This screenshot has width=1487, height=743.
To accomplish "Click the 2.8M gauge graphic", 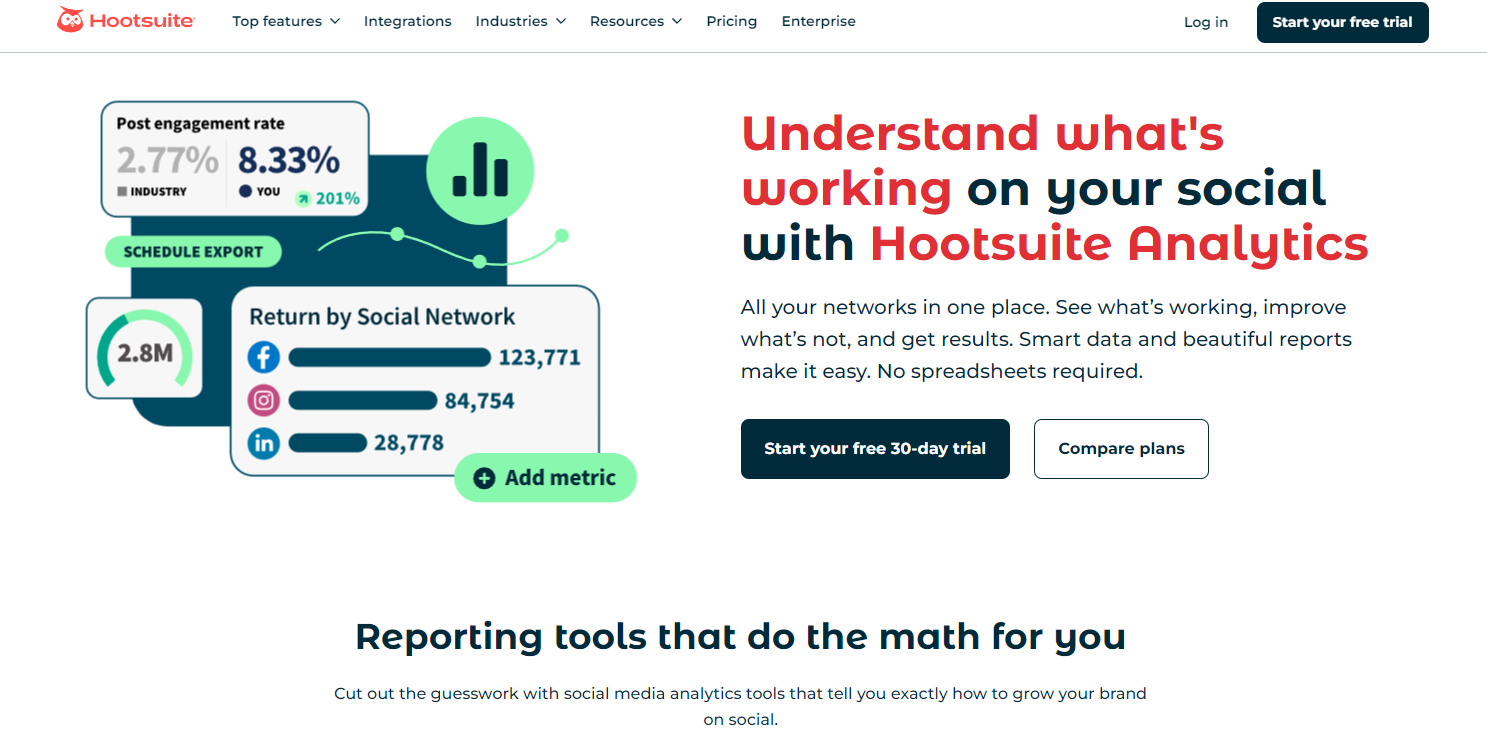I will click(x=144, y=349).
